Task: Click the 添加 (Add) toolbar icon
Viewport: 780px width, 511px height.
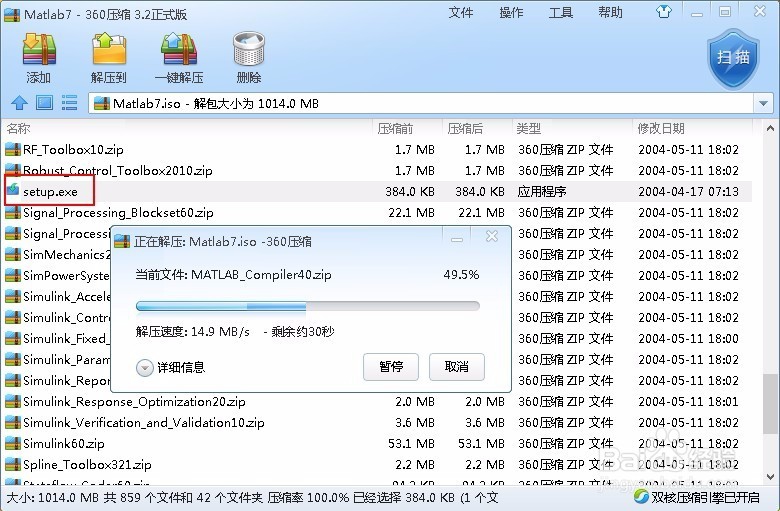Action: pos(39,50)
